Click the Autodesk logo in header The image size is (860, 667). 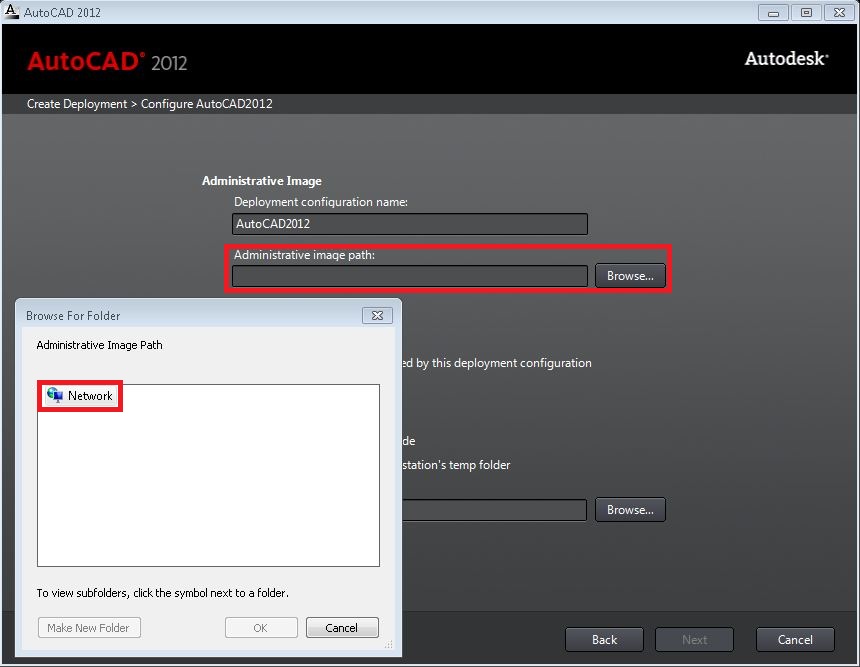pyautogui.click(x=787, y=59)
